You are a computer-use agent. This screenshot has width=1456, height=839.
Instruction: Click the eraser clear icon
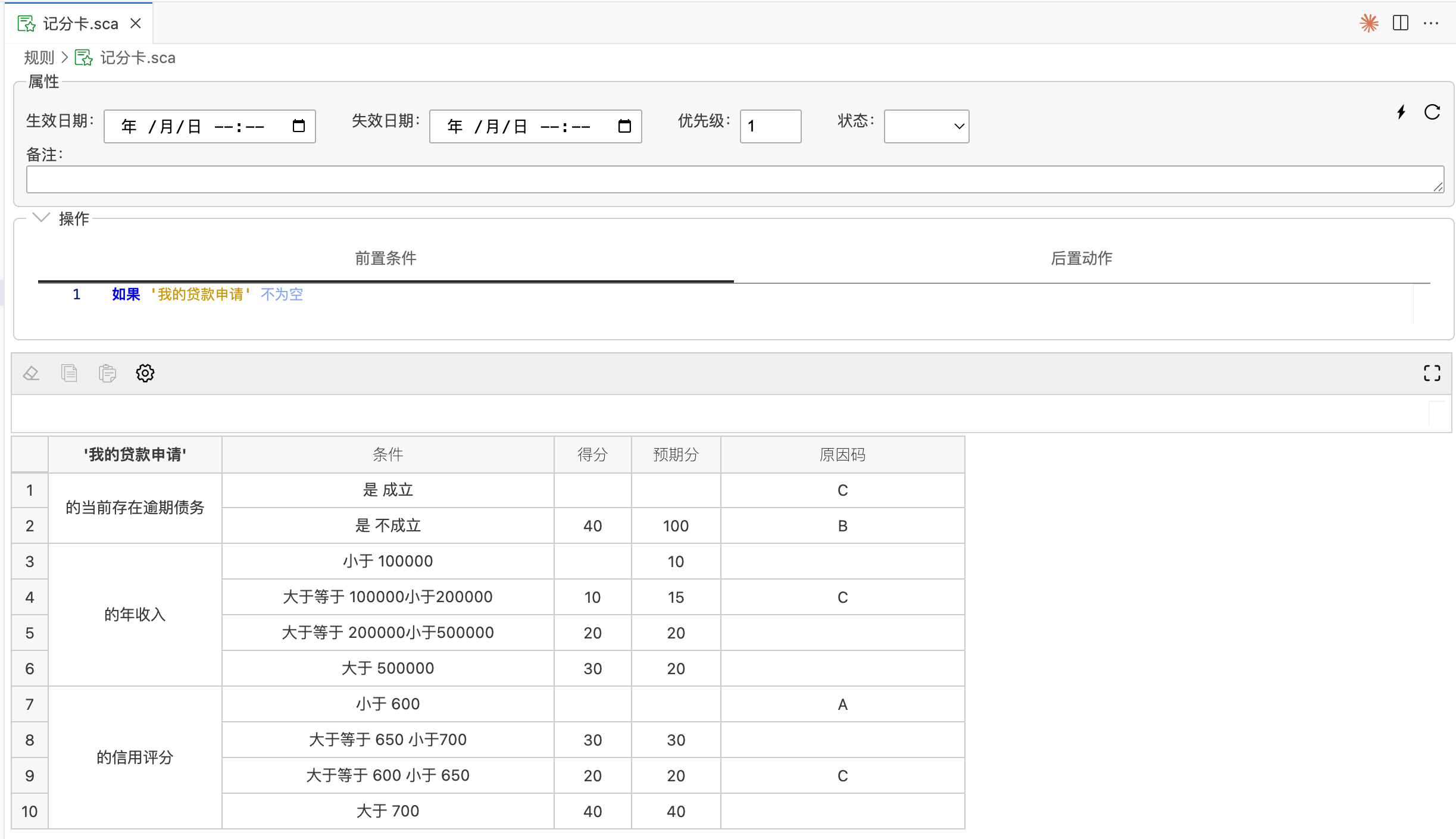31,373
